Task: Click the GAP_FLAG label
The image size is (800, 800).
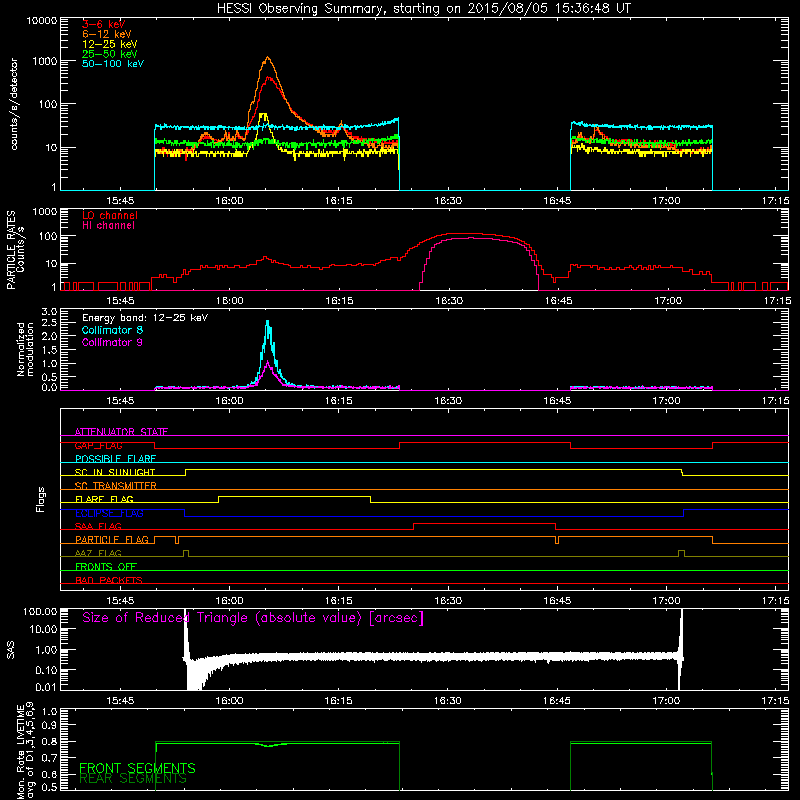Action: pyautogui.click(x=98, y=445)
